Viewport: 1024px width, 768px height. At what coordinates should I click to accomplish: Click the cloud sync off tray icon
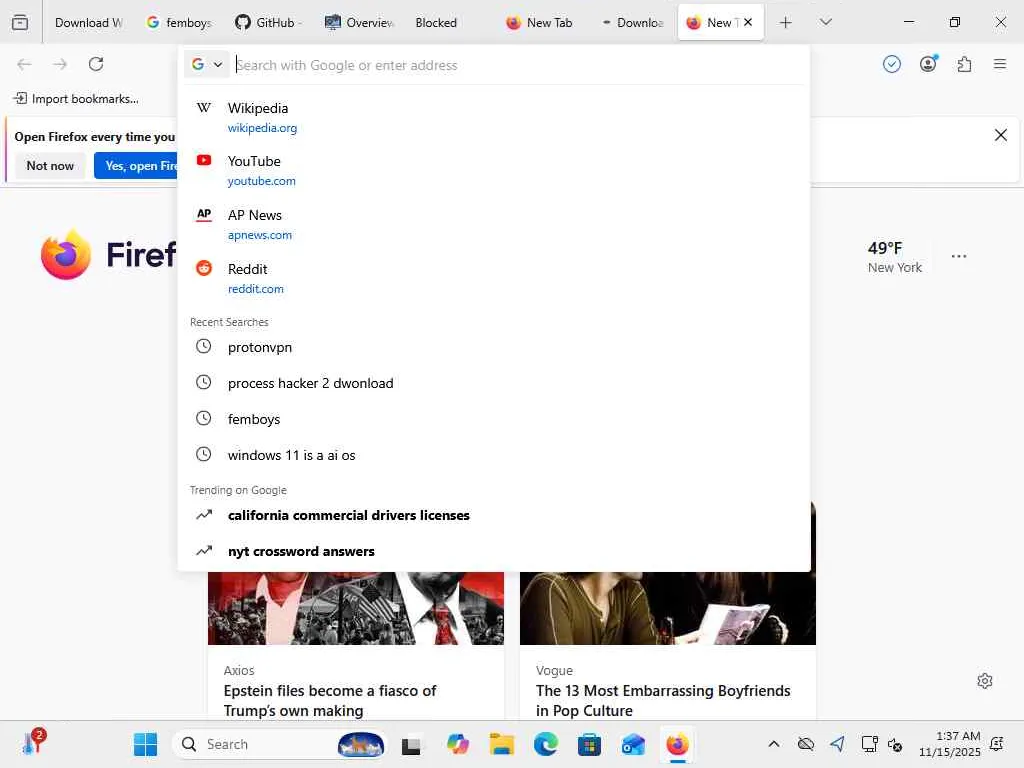(x=806, y=744)
